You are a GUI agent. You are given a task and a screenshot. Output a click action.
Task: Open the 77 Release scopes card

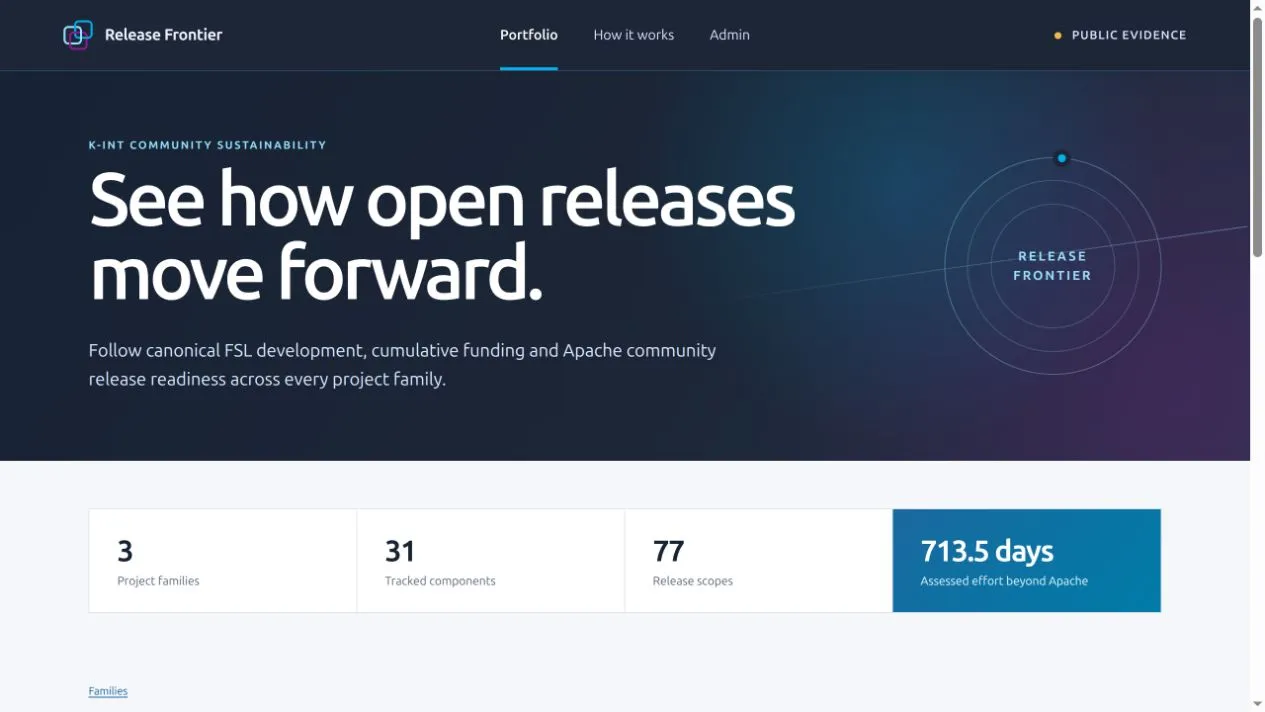coord(759,561)
